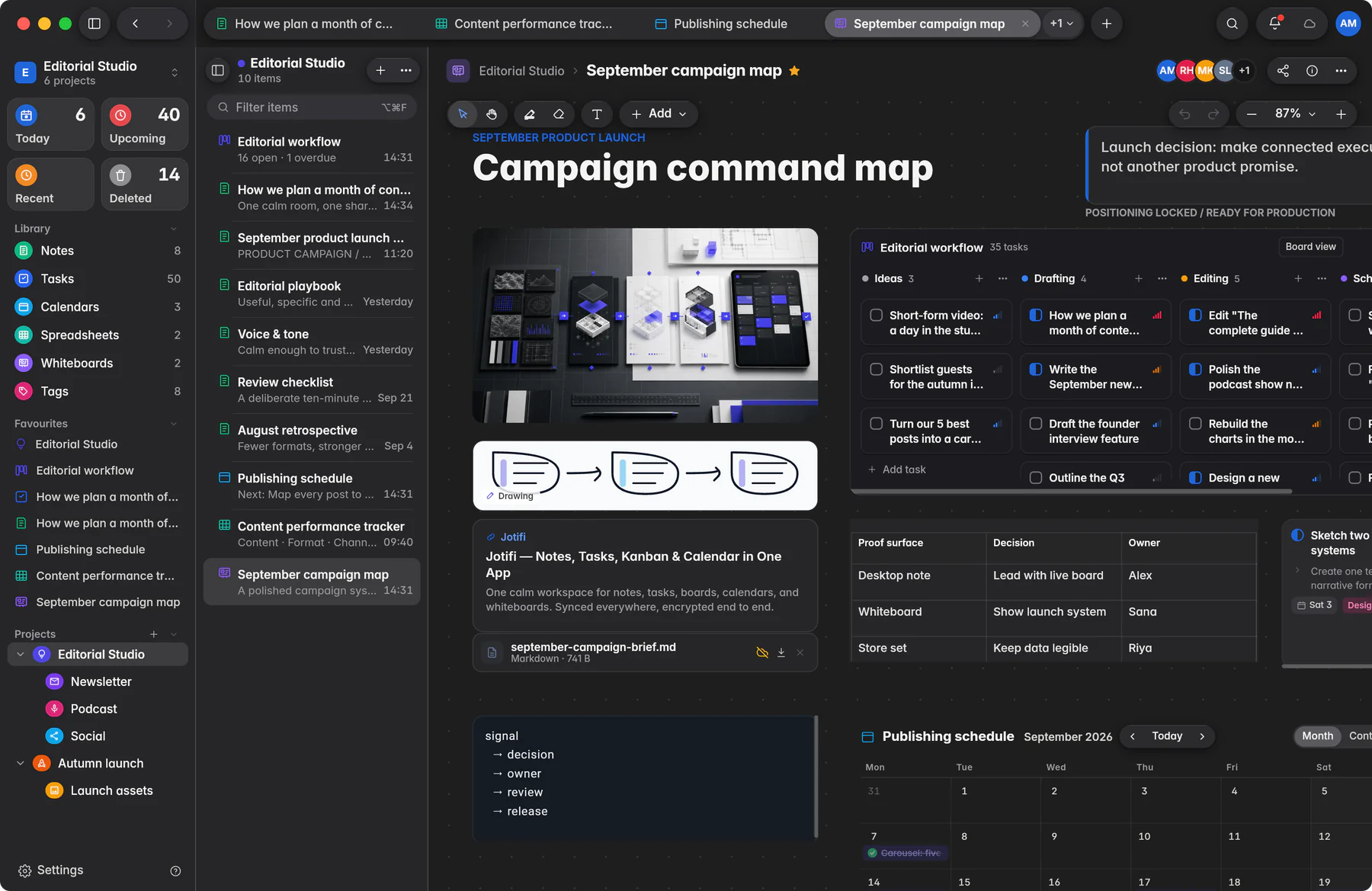Toggle the item list panel icon

click(x=218, y=70)
